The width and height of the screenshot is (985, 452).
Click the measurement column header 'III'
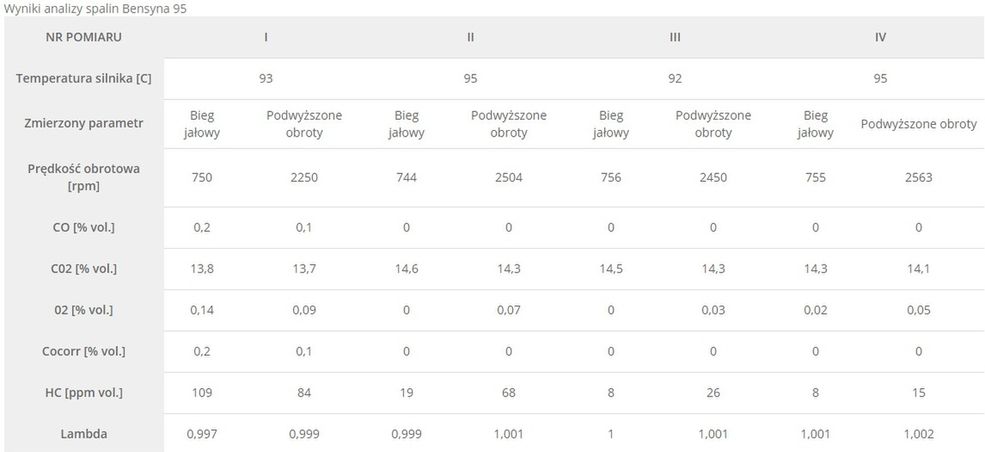(x=675, y=37)
